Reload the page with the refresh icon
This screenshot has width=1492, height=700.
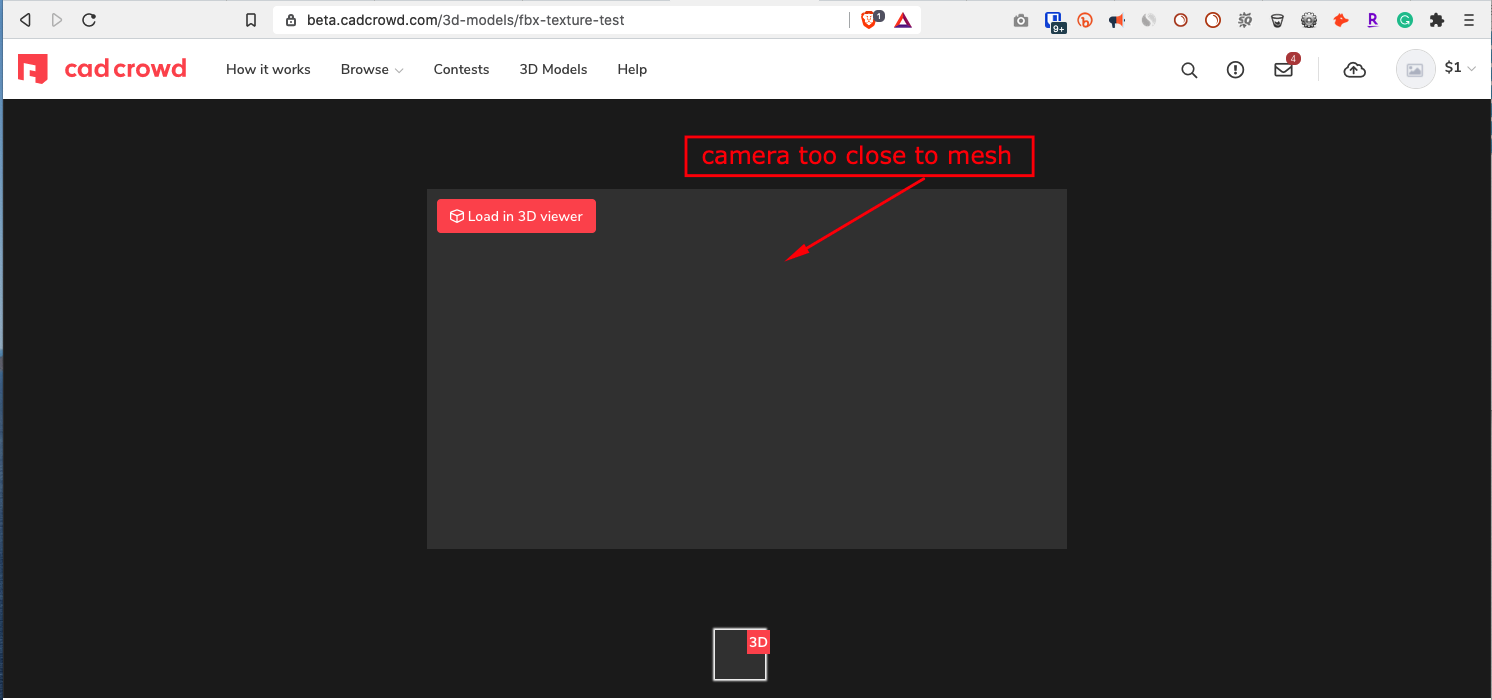(89, 20)
